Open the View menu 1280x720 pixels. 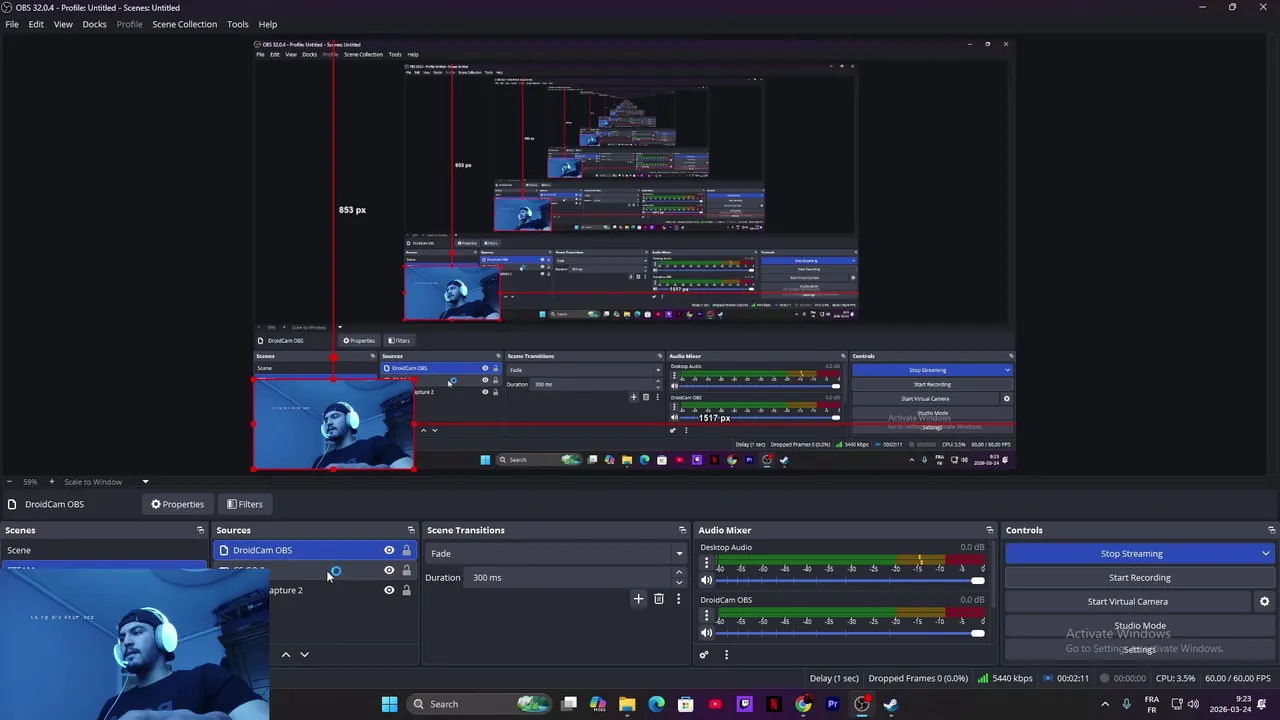tap(63, 24)
